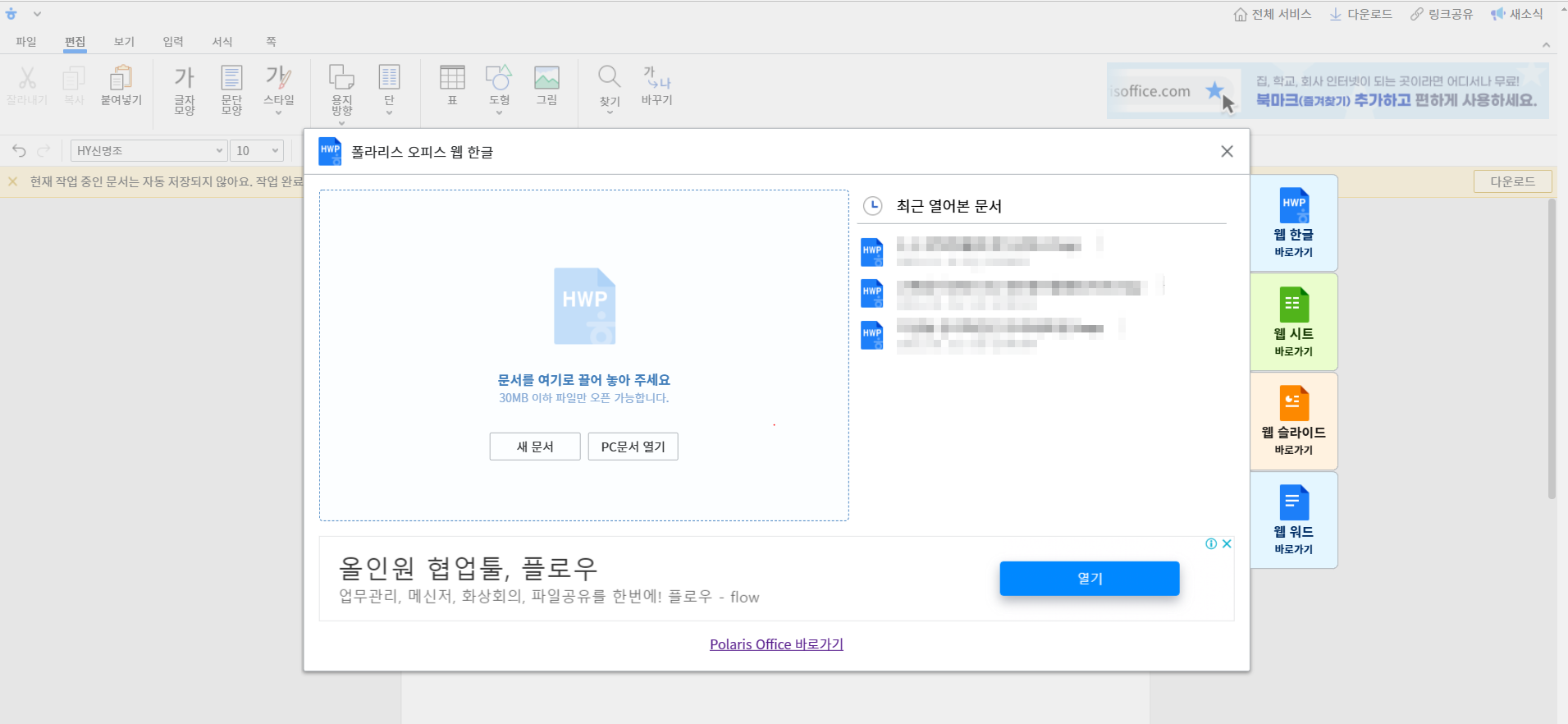Click the Replace (바꾸기) icon

pos(657,78)
